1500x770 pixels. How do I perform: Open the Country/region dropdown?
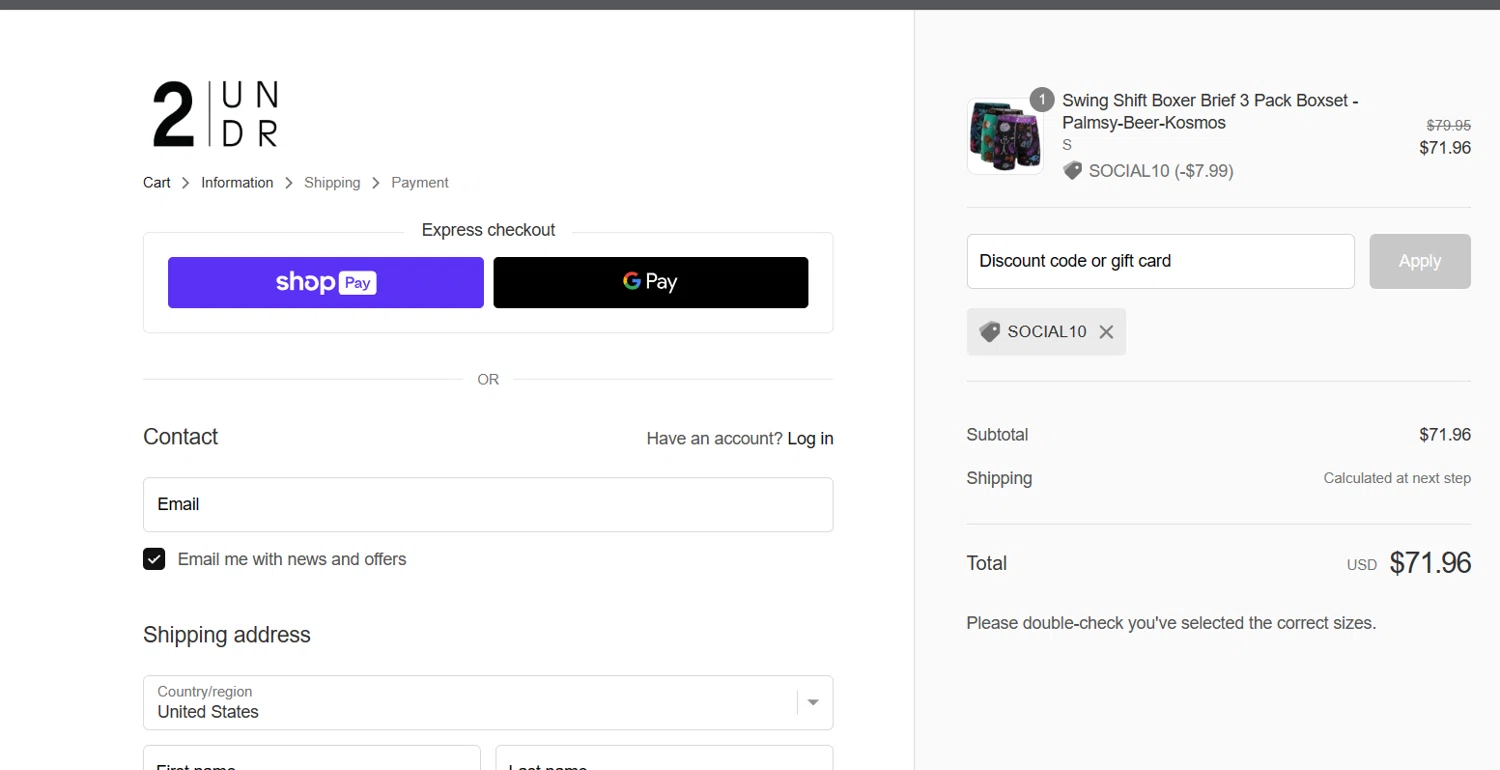click(488, 702)
